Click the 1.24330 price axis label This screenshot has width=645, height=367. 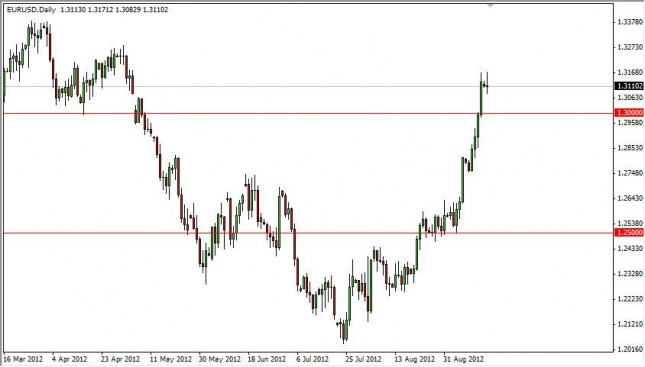pos(630,249)
